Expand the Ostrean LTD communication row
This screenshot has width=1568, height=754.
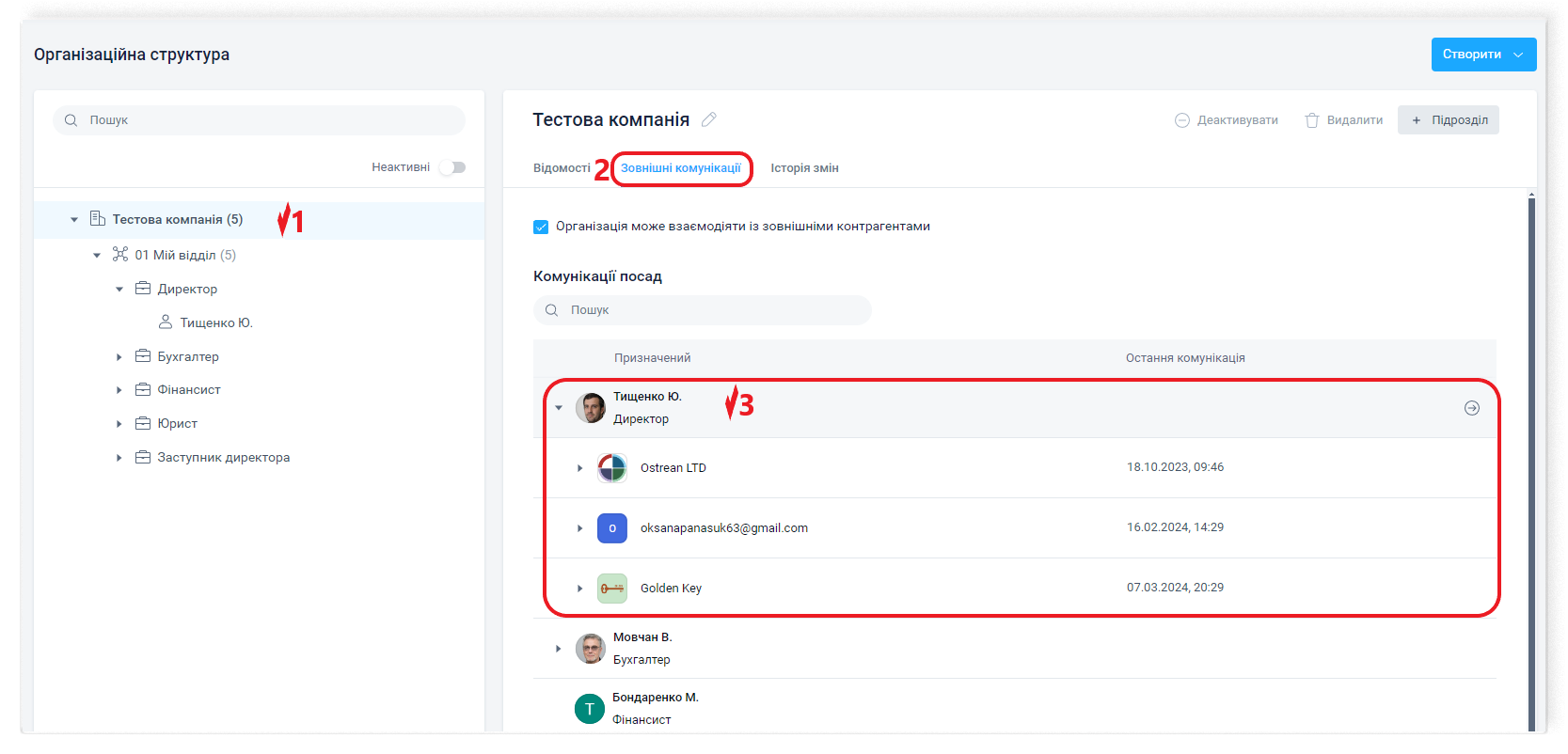click(x=580, y=468)
